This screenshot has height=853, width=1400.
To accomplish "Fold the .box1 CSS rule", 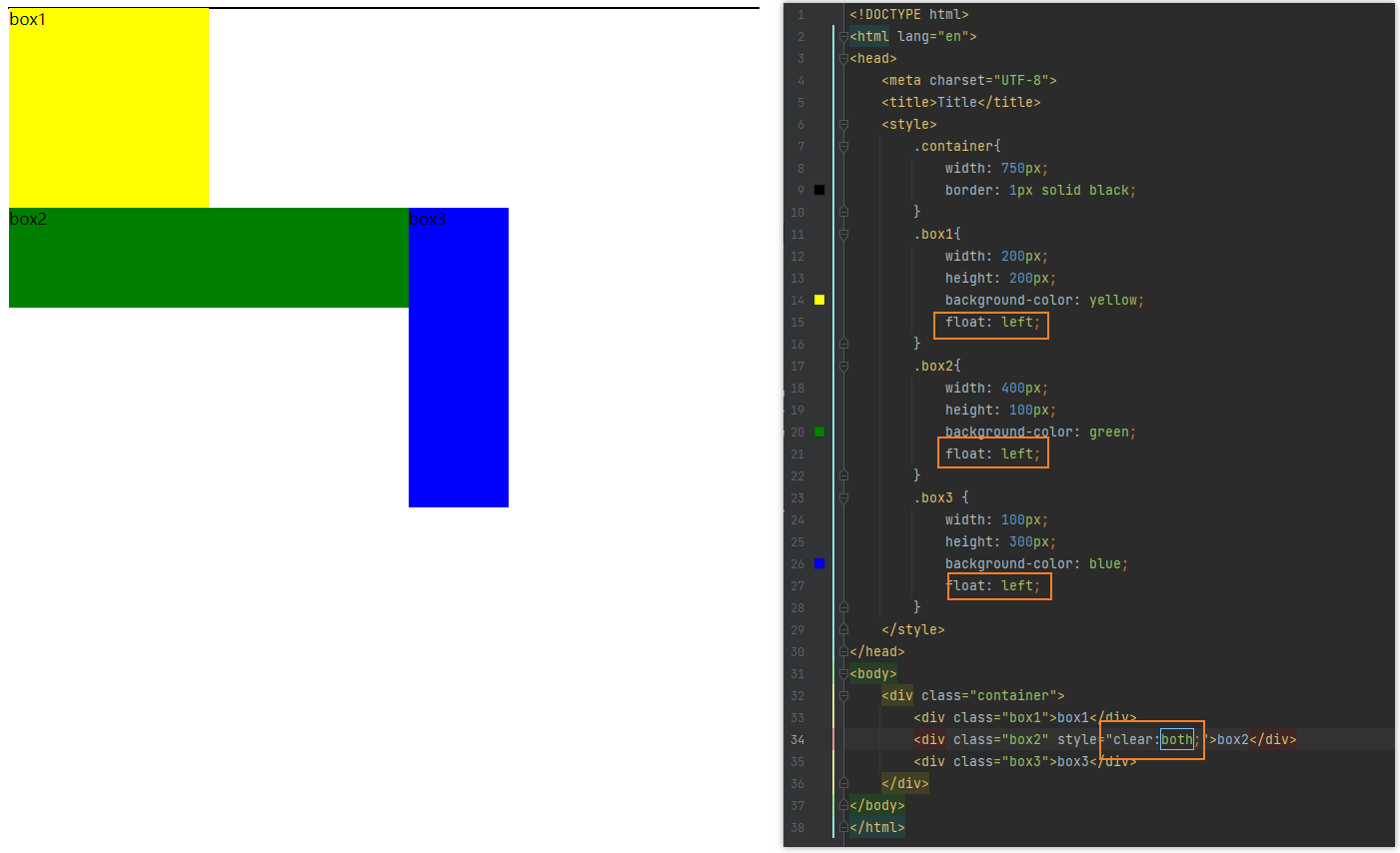I will pos(843,235).
